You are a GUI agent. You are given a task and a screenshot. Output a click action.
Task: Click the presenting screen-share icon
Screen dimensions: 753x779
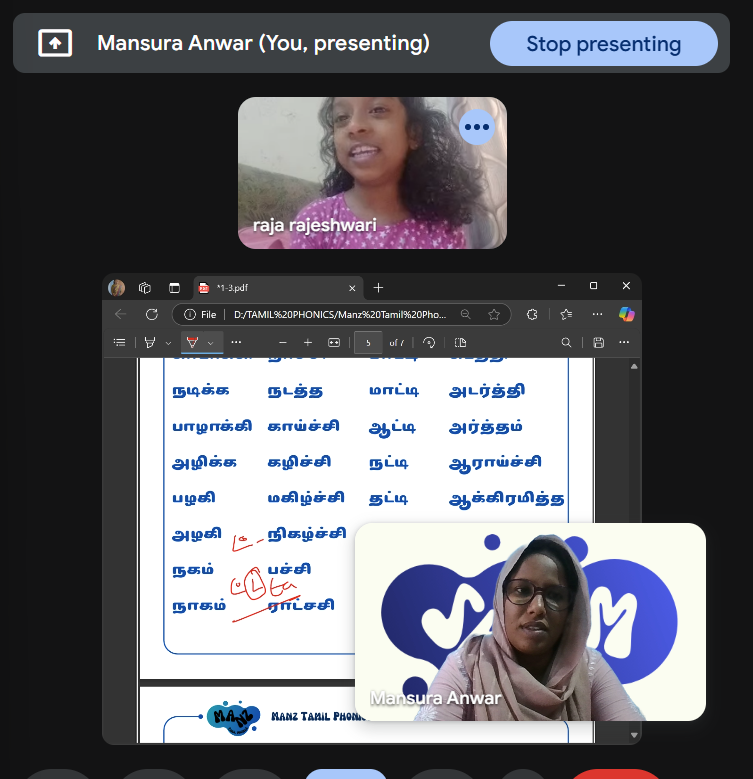pyautogui.click(x=55, y=43)
